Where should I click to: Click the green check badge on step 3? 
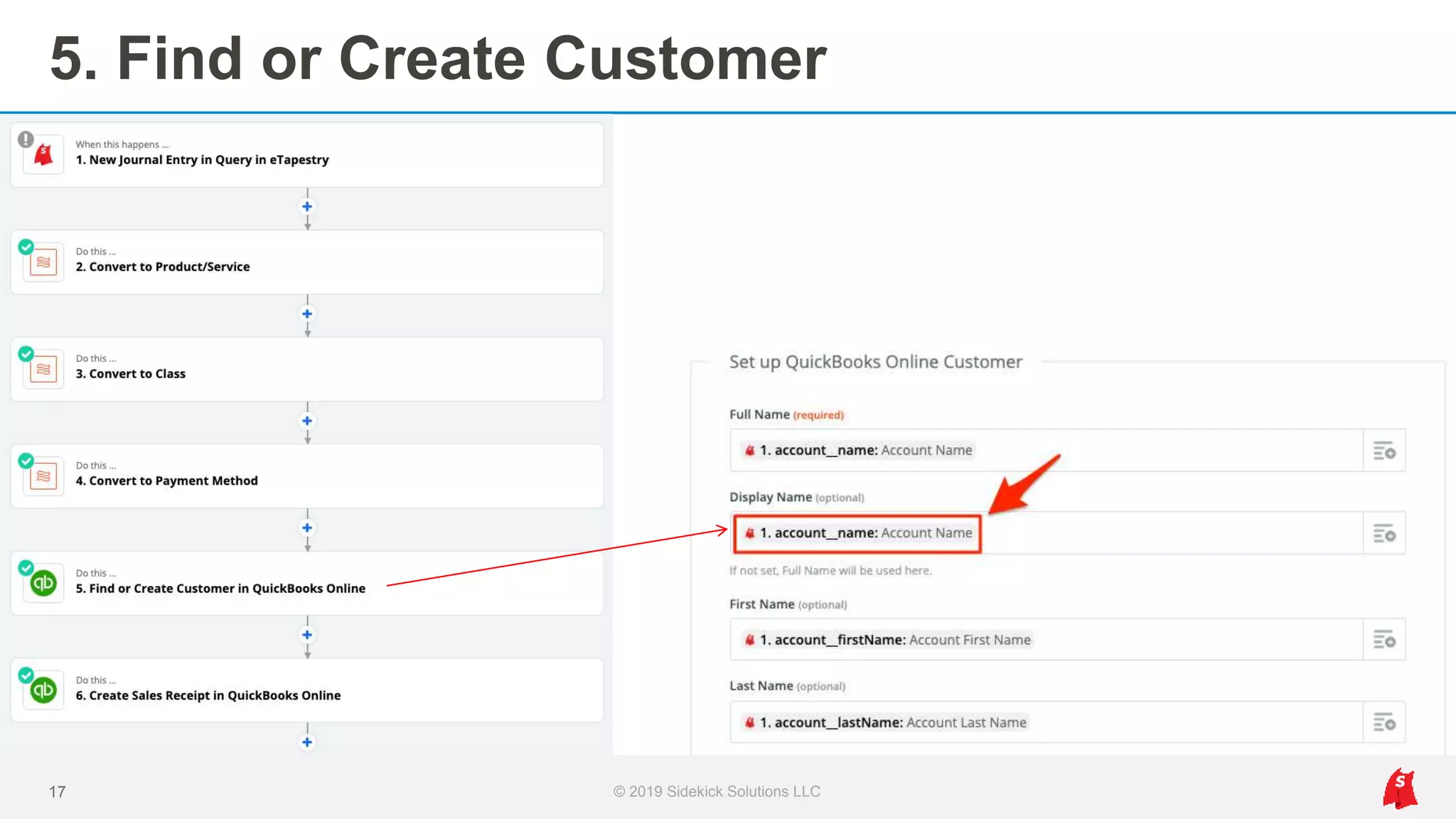point(26,353)
